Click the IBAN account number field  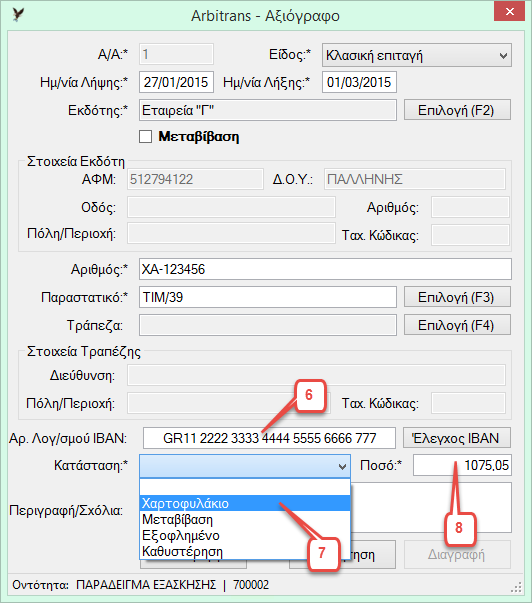point(269,438)
